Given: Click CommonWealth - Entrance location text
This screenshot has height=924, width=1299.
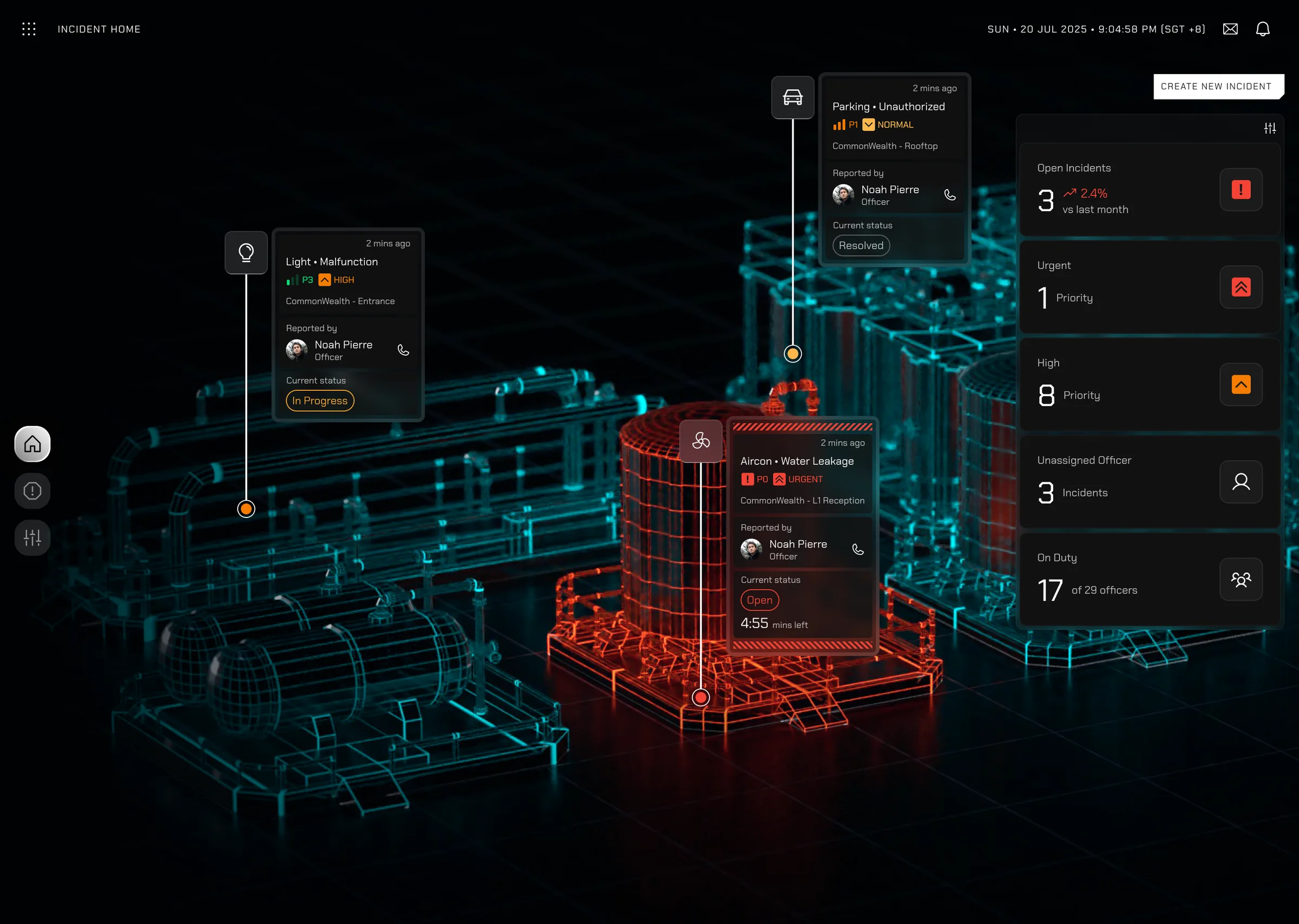Looking at the screenshot, I should point(340,301).
